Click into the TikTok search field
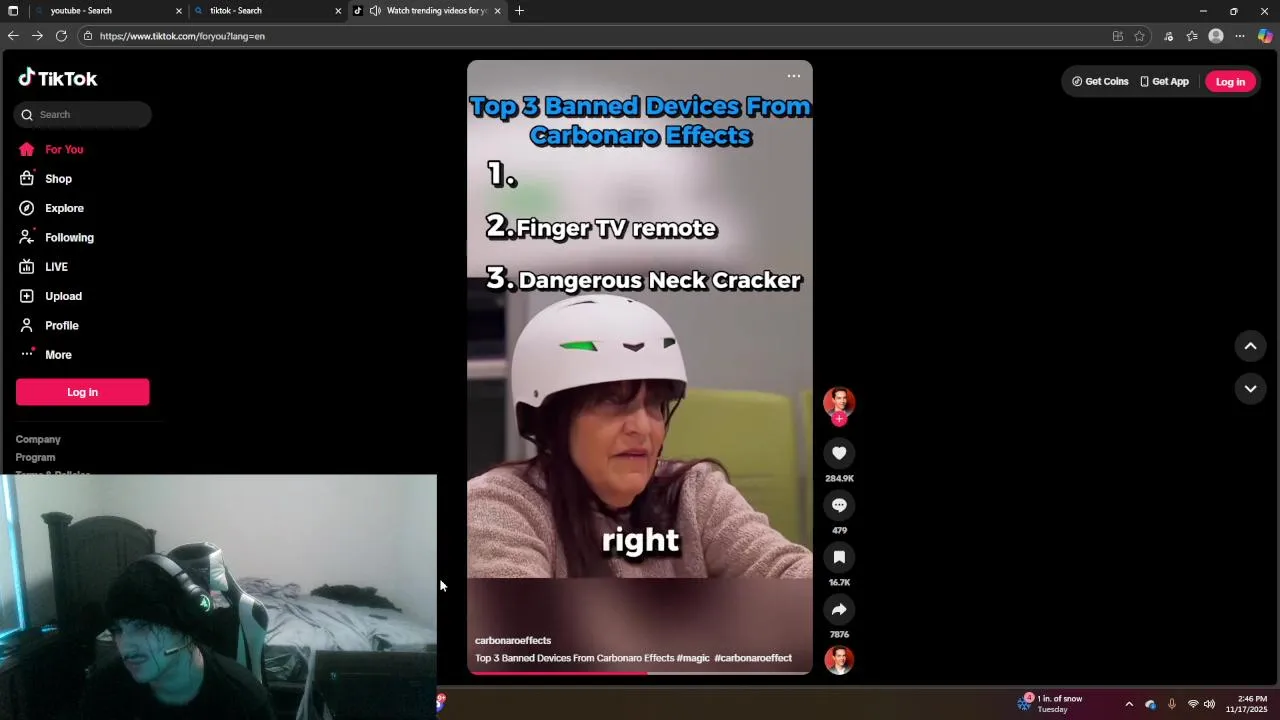This screenshot has width=1280, height=720. click(x=83, y=114)
